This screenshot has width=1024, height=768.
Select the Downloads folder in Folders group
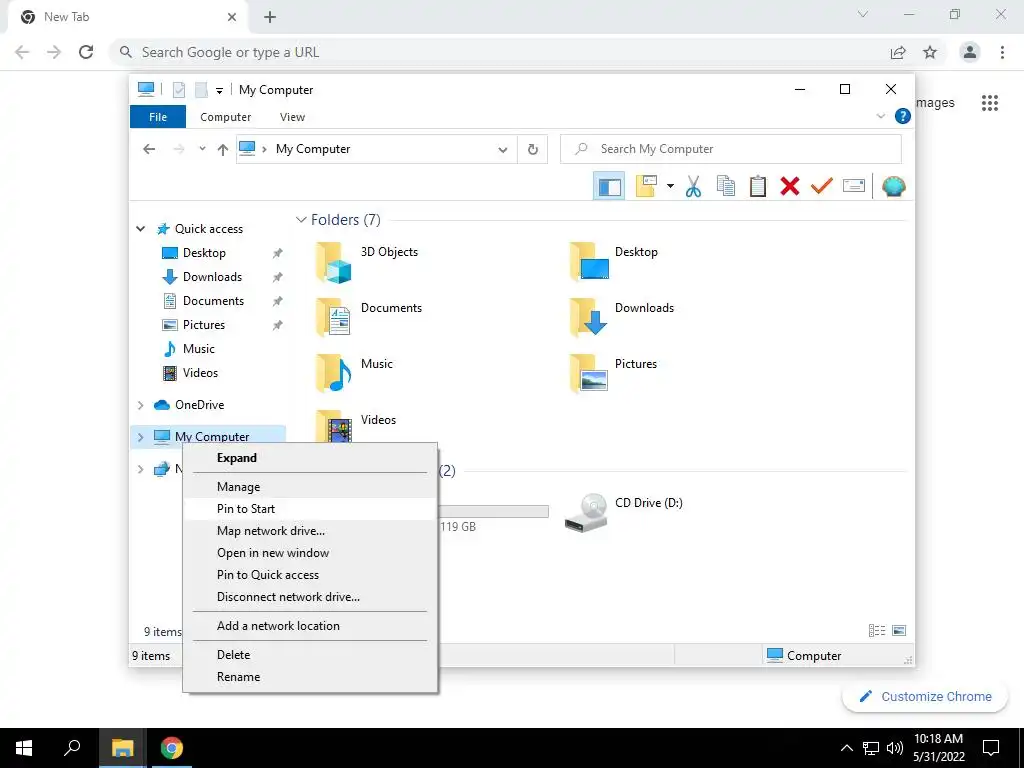click(x=622, y=318)
